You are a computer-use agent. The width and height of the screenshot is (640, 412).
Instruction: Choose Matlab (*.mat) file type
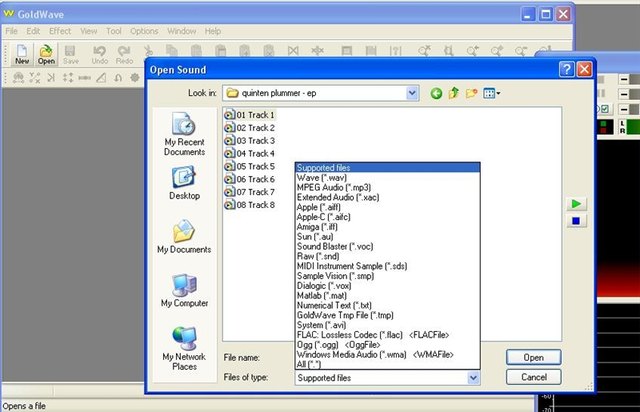tap(387, 295)
